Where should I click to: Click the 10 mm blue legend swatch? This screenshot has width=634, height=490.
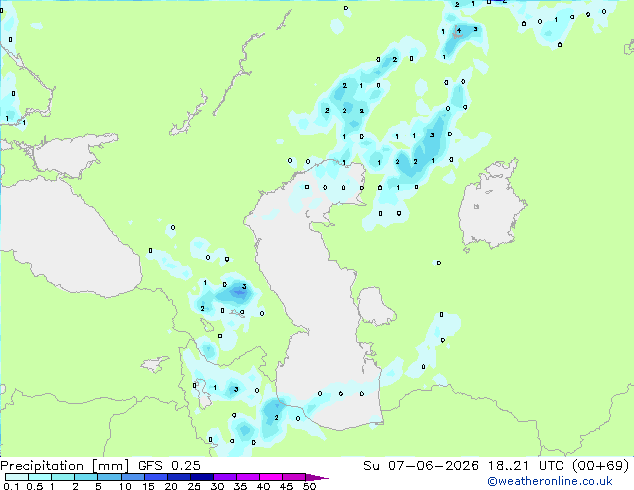133,477
